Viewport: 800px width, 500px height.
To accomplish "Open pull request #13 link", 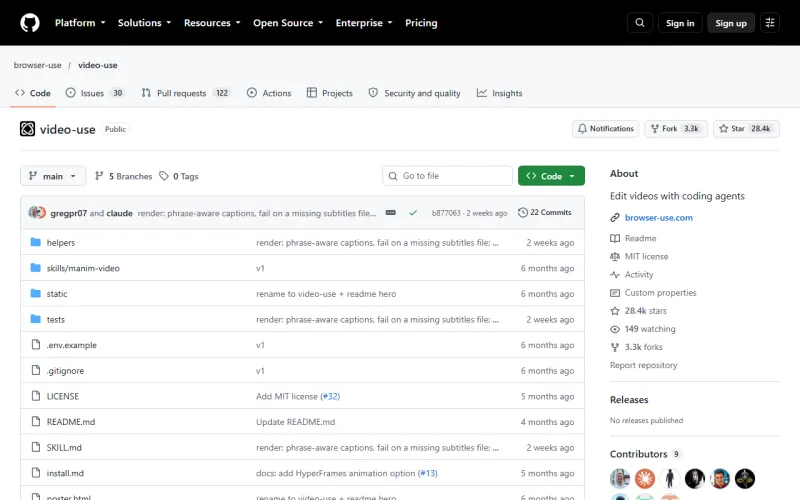I will 428,473.
